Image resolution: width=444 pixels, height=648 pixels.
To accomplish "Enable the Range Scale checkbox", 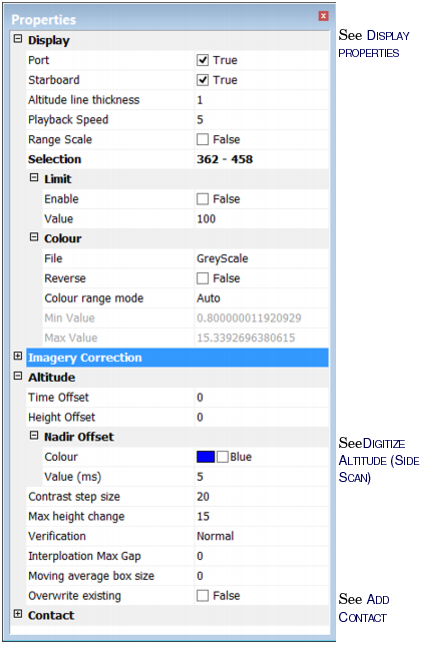I will (203, 140).
